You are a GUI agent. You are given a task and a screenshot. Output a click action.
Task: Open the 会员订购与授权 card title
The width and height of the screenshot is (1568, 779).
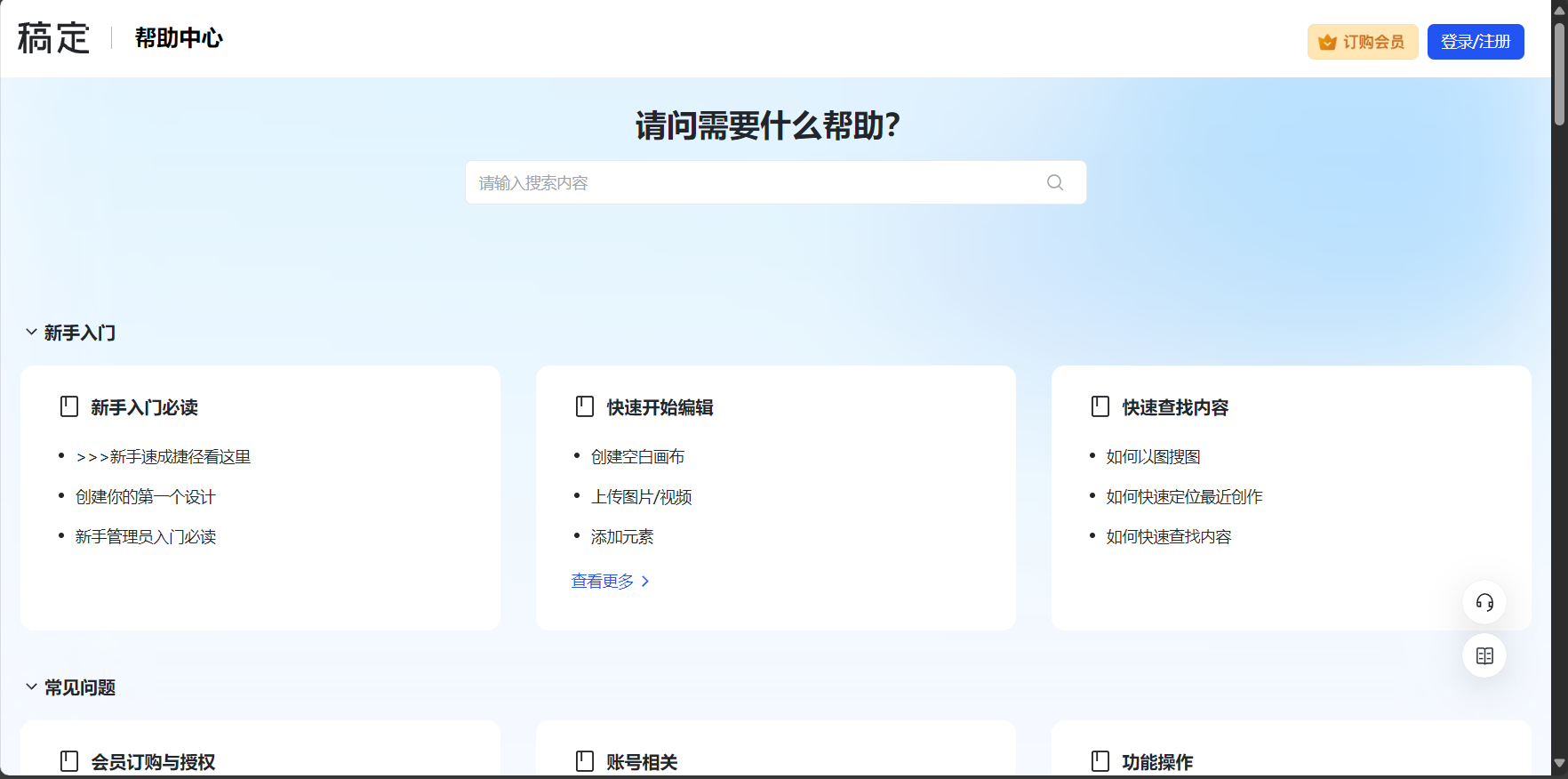pos(153,762)
